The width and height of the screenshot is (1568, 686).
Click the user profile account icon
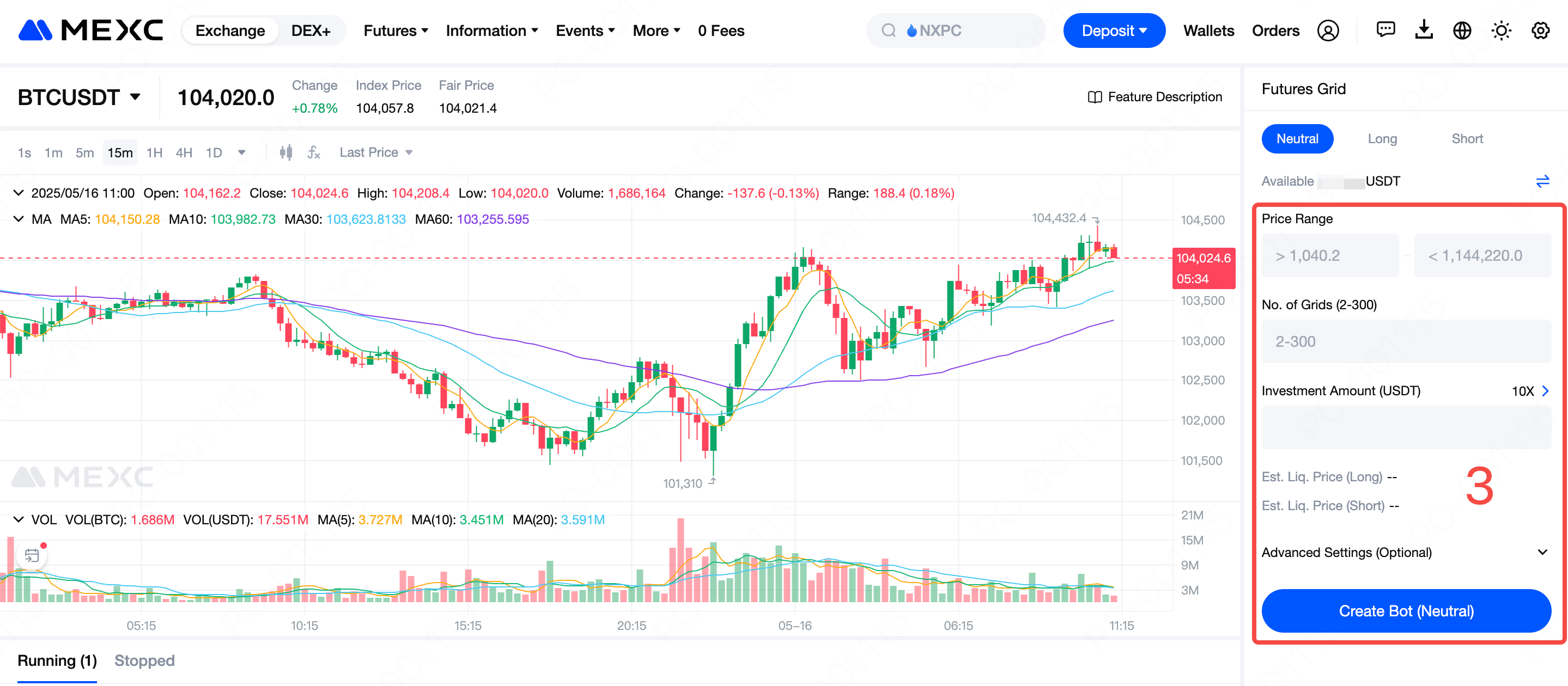pyautogui.click(x=1328, y=30)
